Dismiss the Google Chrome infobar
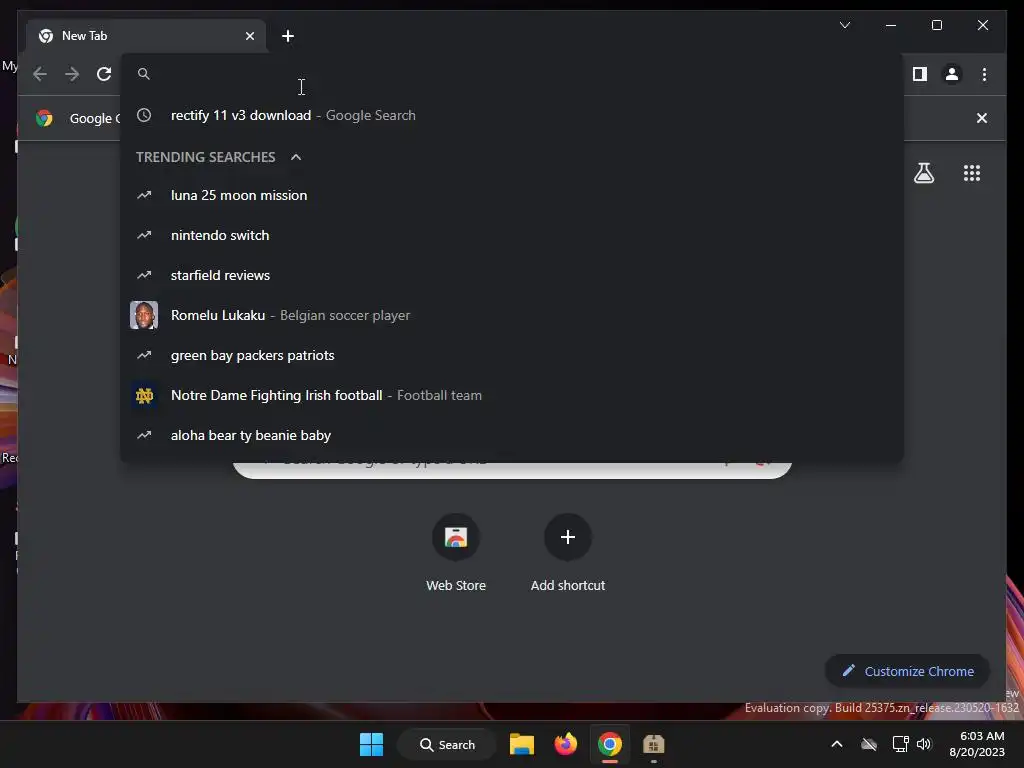This screenshot has height=768, width=1024. pos(982,118)
